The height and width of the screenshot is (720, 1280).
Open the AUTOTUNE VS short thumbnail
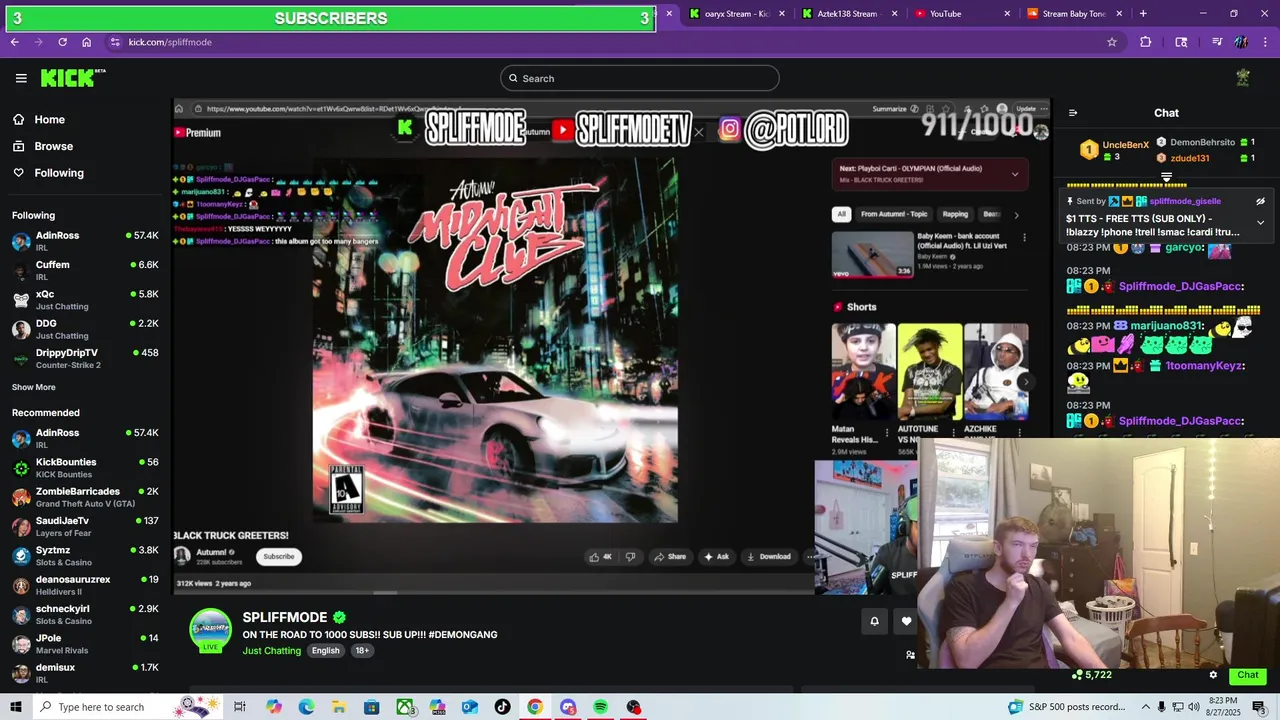click(929, 371)
